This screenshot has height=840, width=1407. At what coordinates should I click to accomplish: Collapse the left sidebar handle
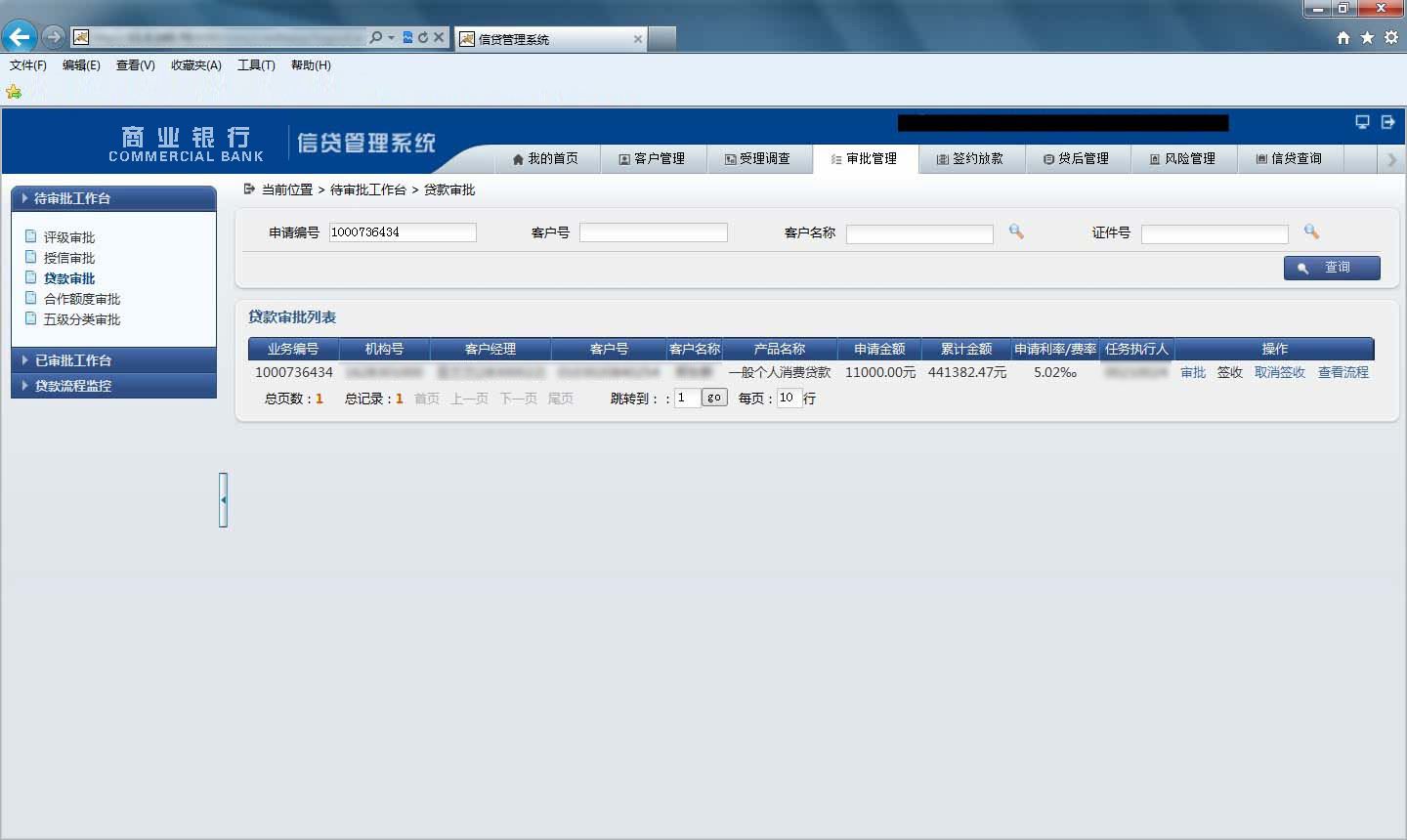223,500
